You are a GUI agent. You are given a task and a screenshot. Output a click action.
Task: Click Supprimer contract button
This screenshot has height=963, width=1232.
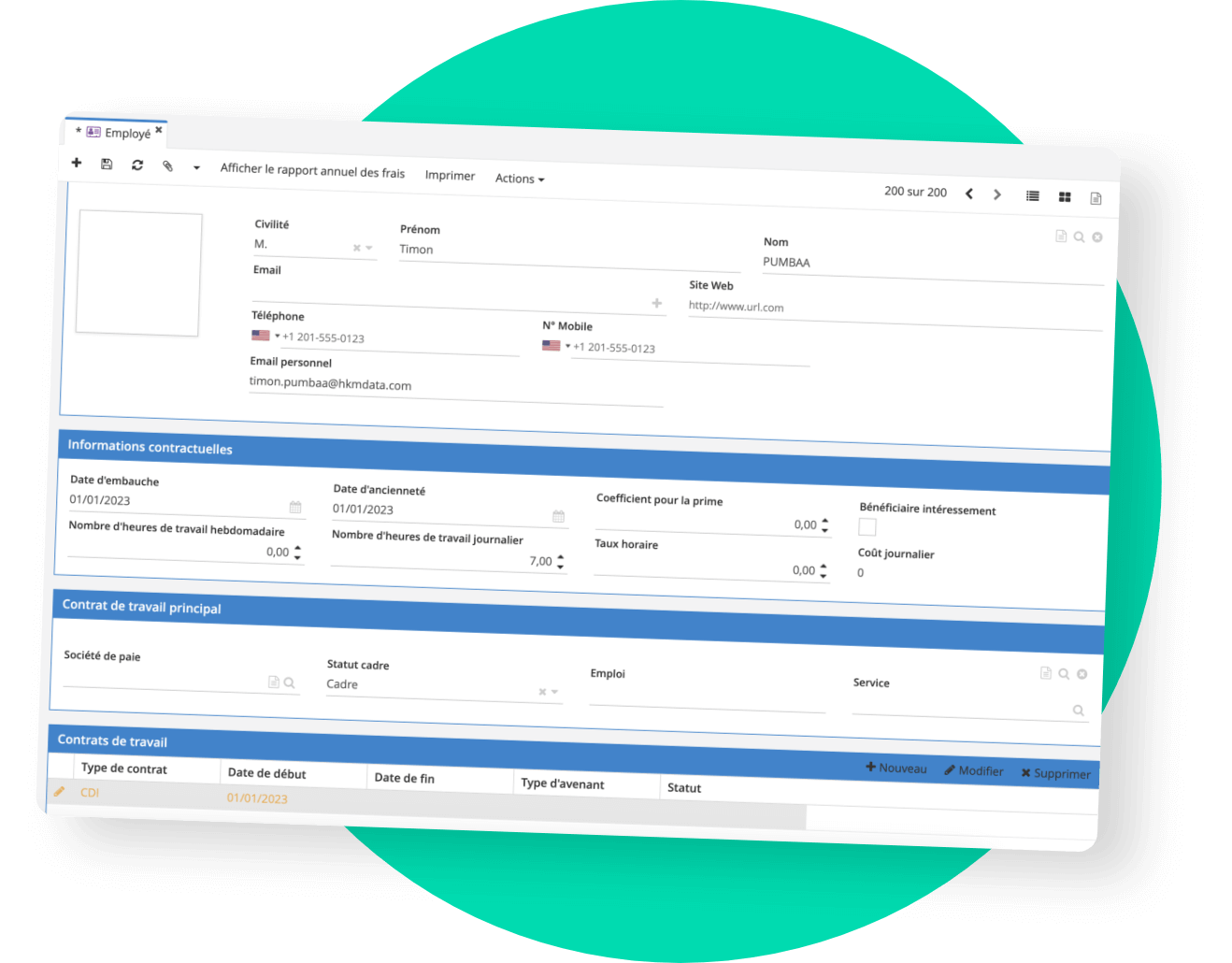pyautogui.click(x=1055, y=773)
